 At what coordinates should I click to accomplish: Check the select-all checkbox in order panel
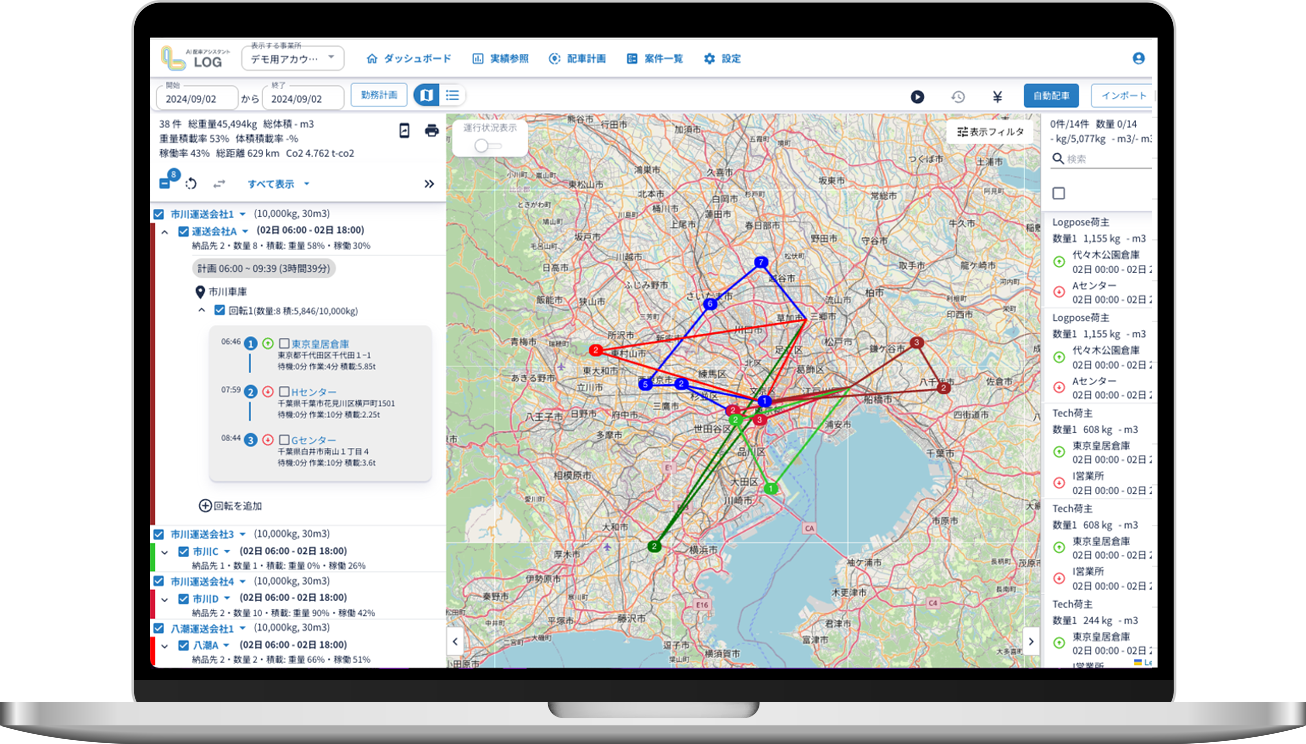click(1059, 193)
